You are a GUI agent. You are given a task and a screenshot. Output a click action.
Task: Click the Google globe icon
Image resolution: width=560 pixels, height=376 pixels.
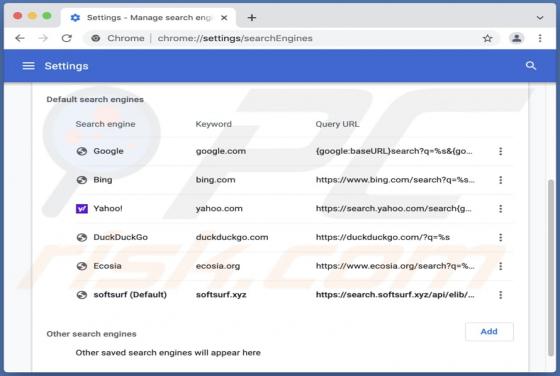tap(82, 151)
